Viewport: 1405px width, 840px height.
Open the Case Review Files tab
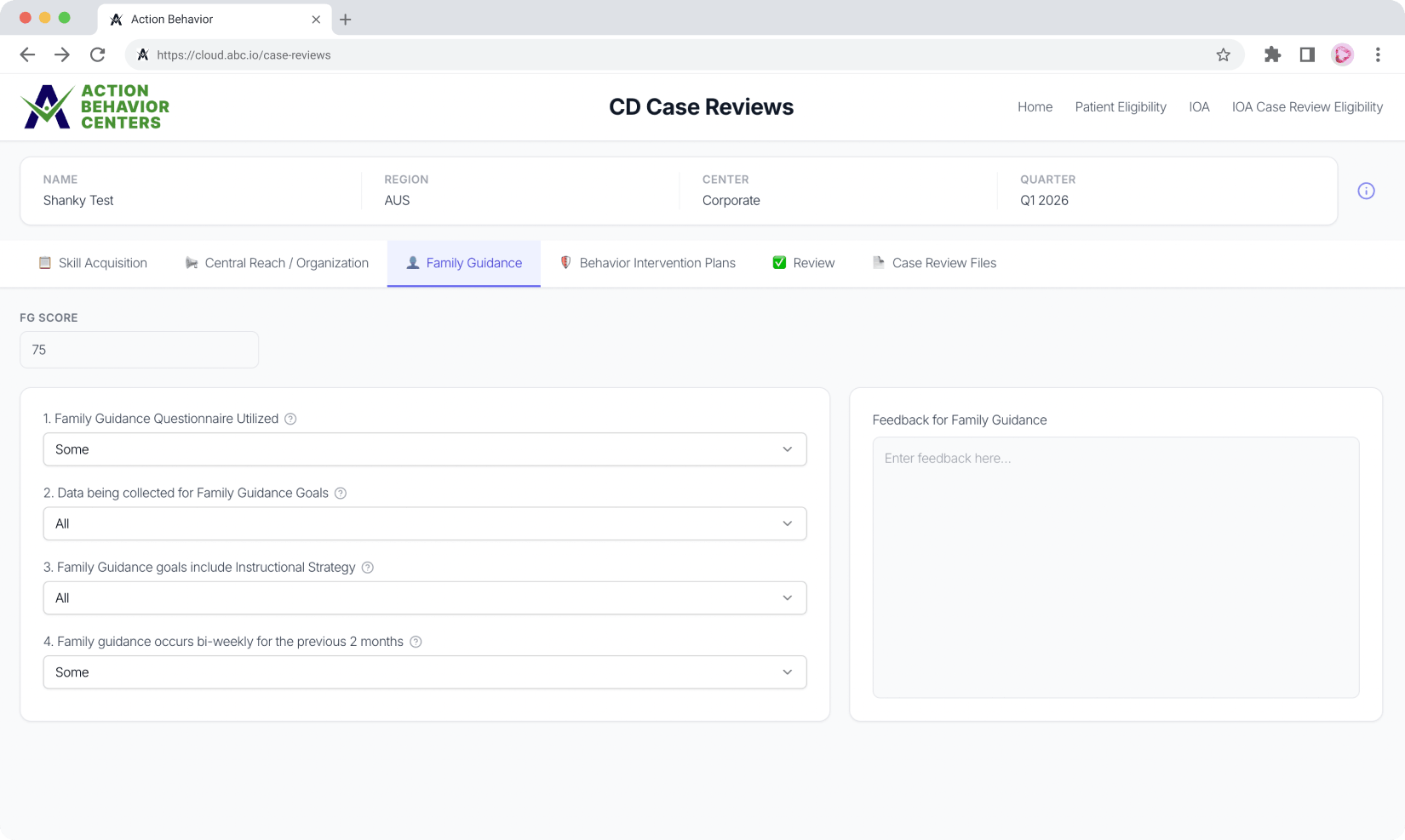point(934,263)
